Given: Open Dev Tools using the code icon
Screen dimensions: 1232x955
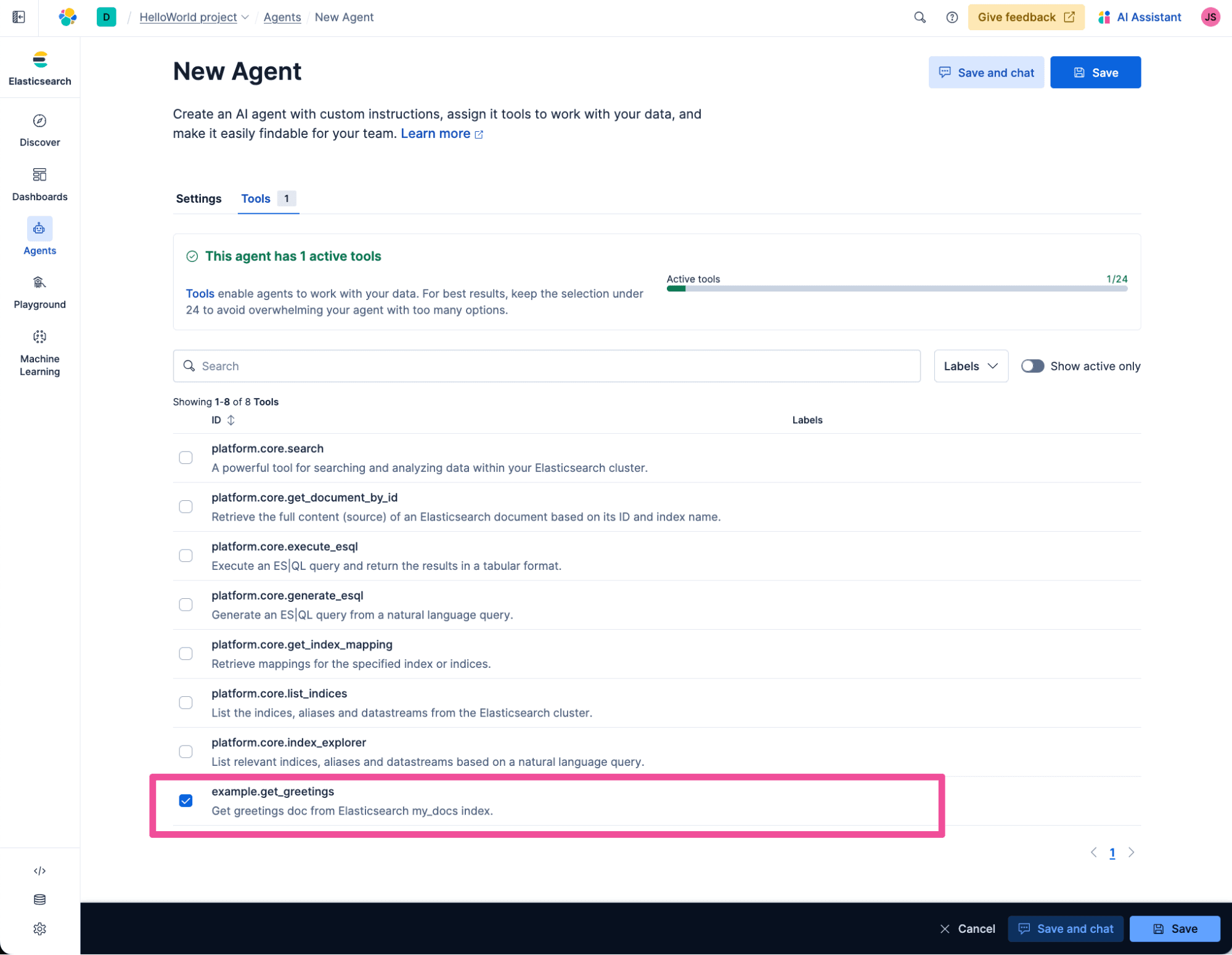Looking at the screenshot, I should pyautogui.click(x=39, y=871).
